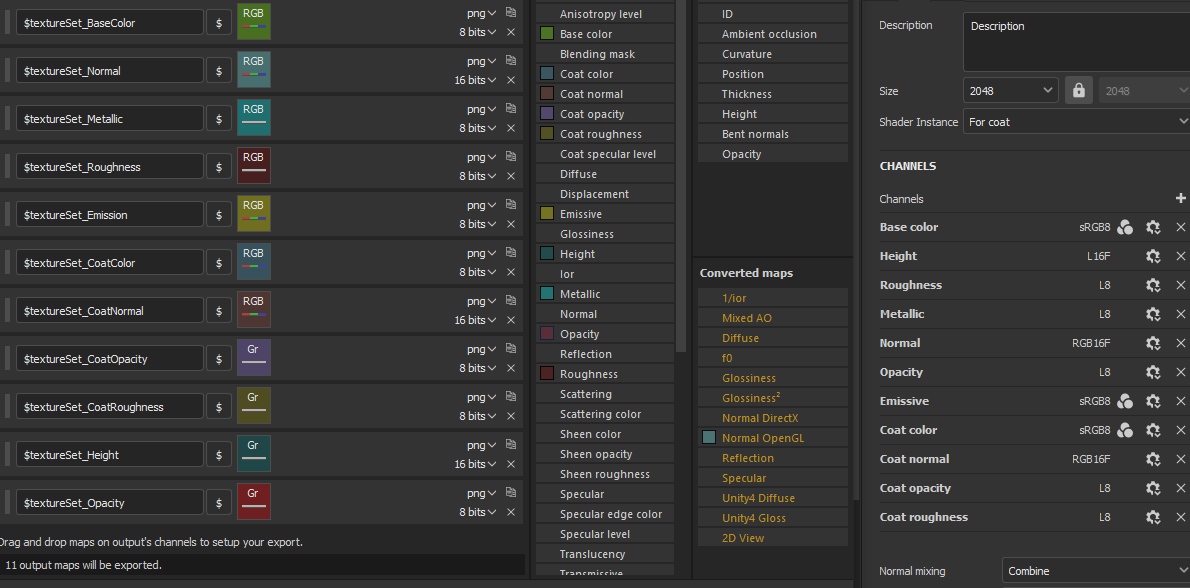Open the bit depth dropdown for $textureSet_Normal
Image resolution: width=1190 pixels, height=588 pixels.
(475, 80)
